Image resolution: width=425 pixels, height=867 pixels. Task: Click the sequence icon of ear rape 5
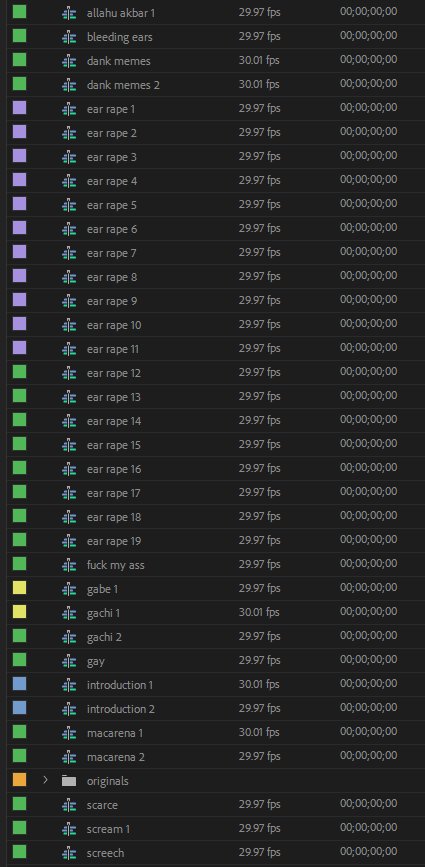(69, 205)
